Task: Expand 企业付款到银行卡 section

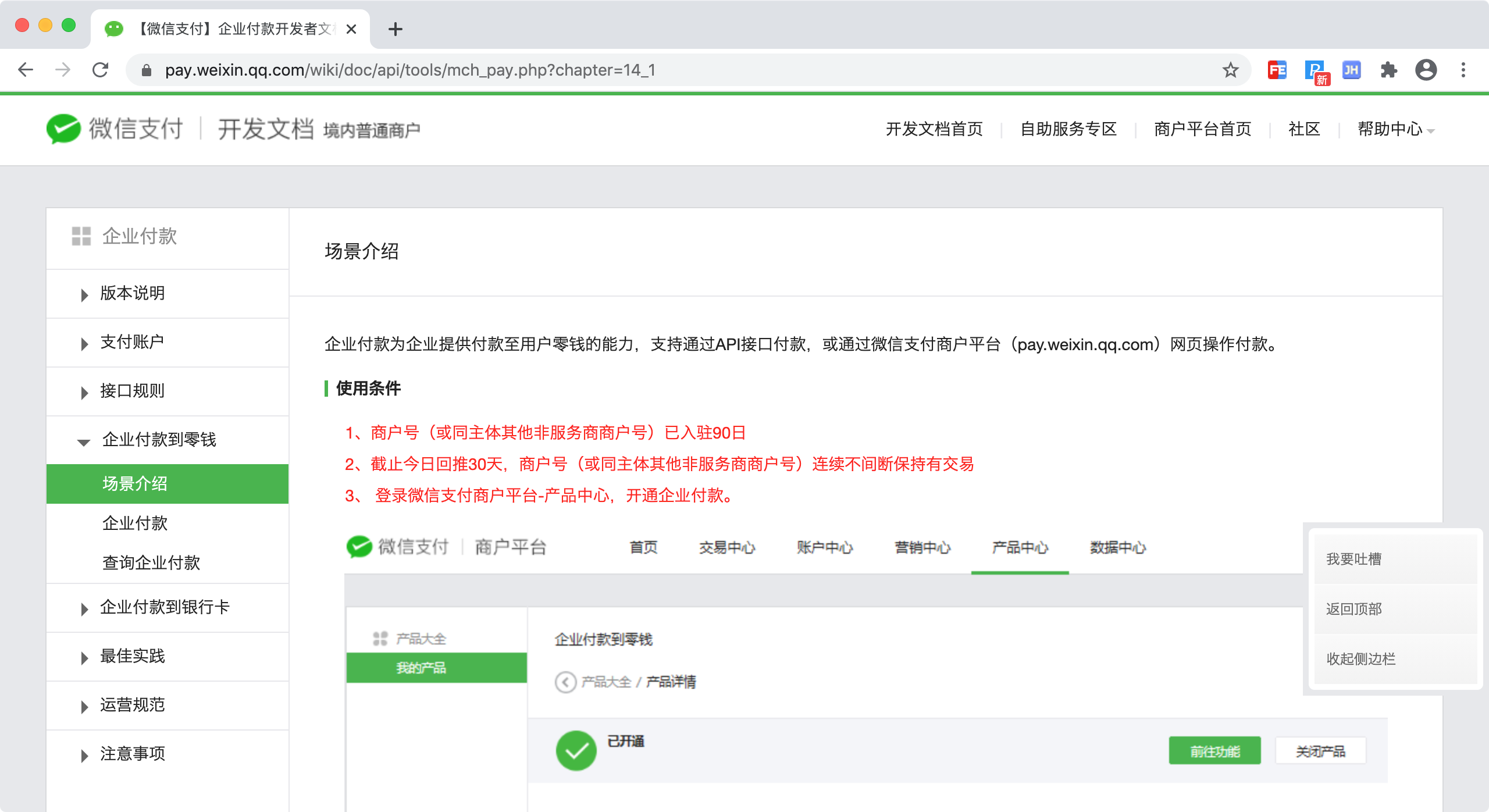Action: pyautogui.click(x=164, y=607)
